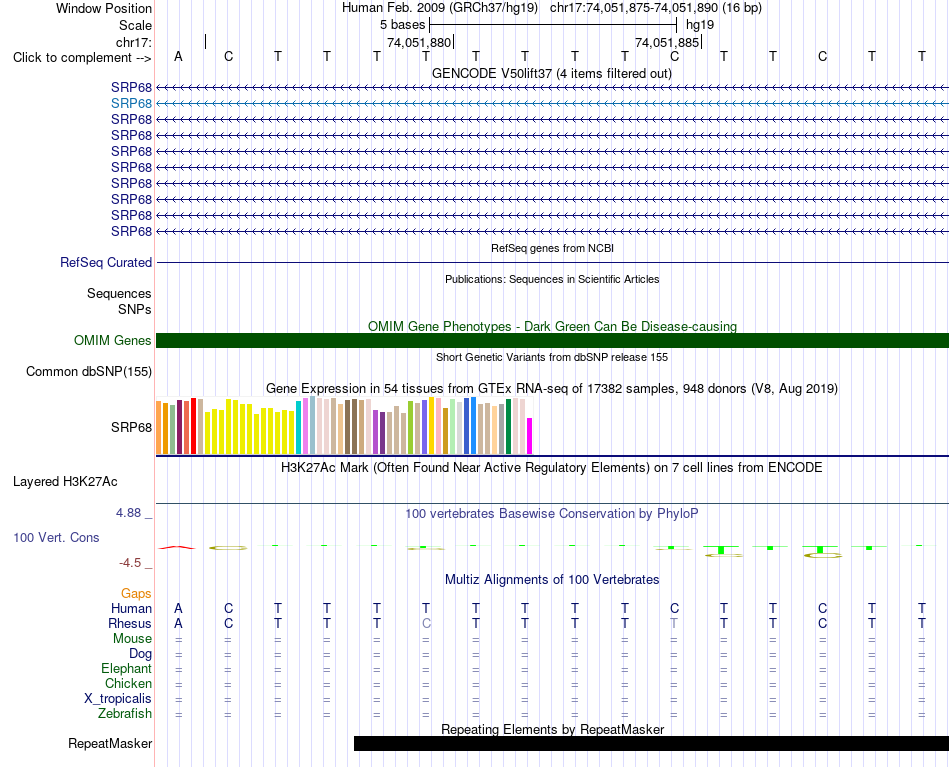950x767 pixels.
Task: Open the RepeatMasker track label
Action: 110,743
